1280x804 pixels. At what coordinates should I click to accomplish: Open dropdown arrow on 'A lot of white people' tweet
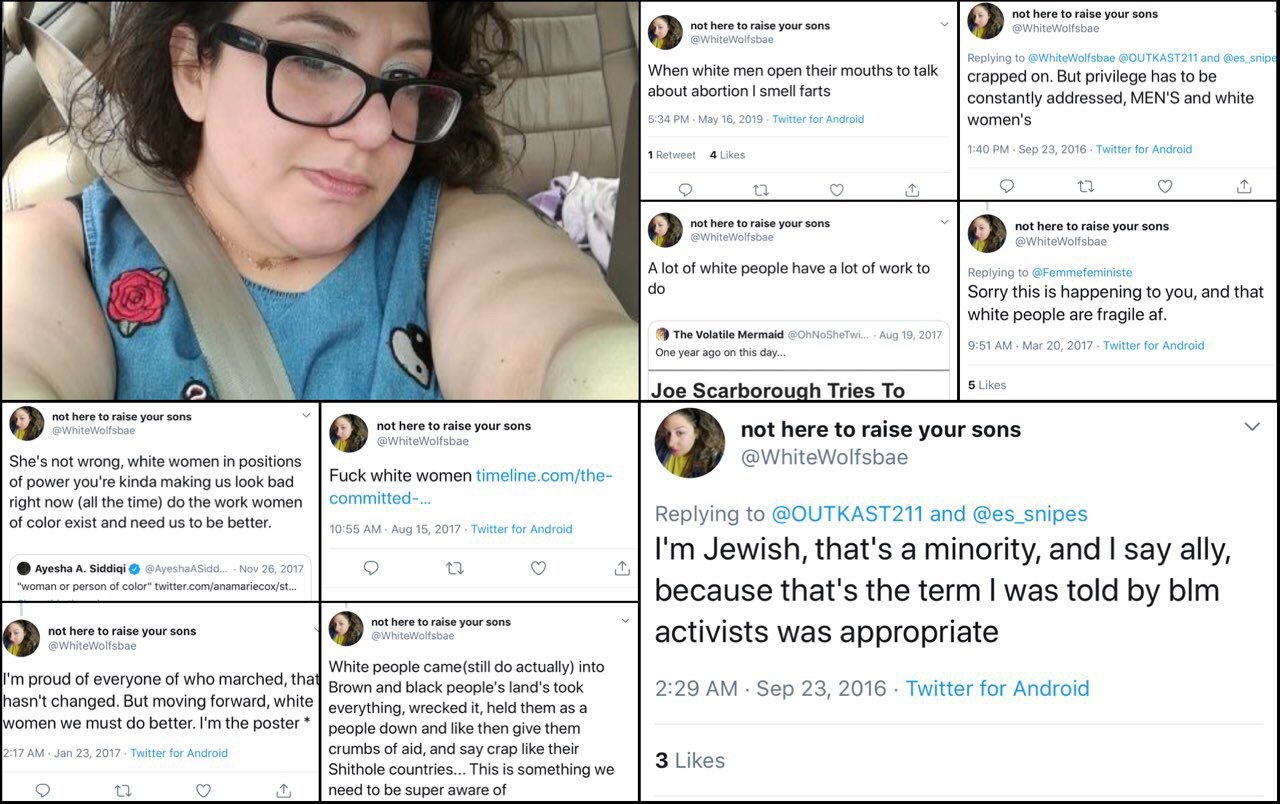pos(944,222)
